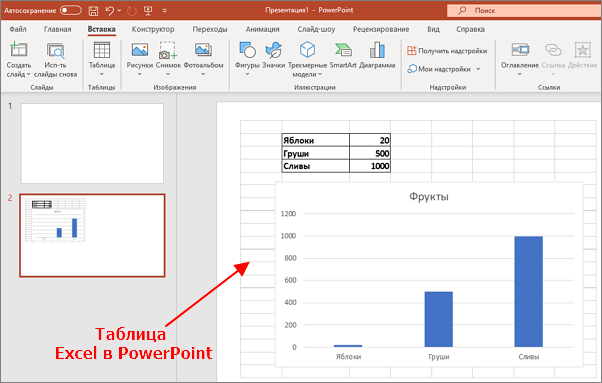Expand the Рисунки dropdown chevron
The image size is (602, 383).
pyautogui.click(x=140, y=74)
